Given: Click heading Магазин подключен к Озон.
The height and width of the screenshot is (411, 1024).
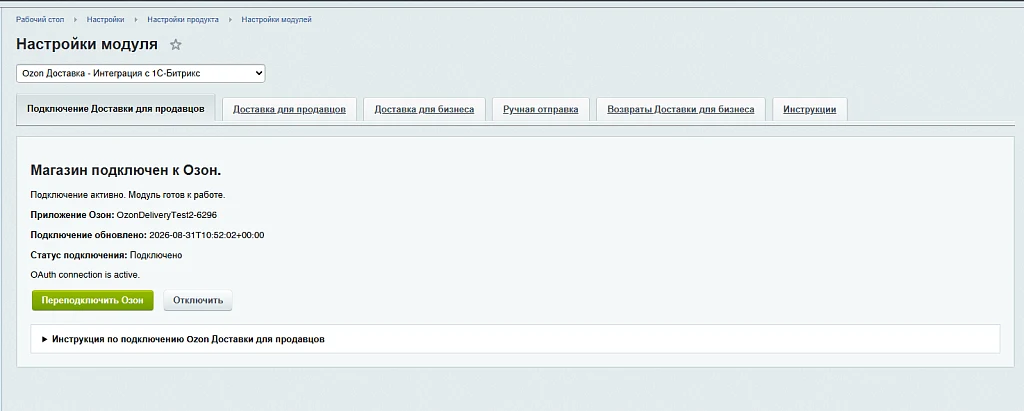Looking at the screenshot, I should coord(126,171).
